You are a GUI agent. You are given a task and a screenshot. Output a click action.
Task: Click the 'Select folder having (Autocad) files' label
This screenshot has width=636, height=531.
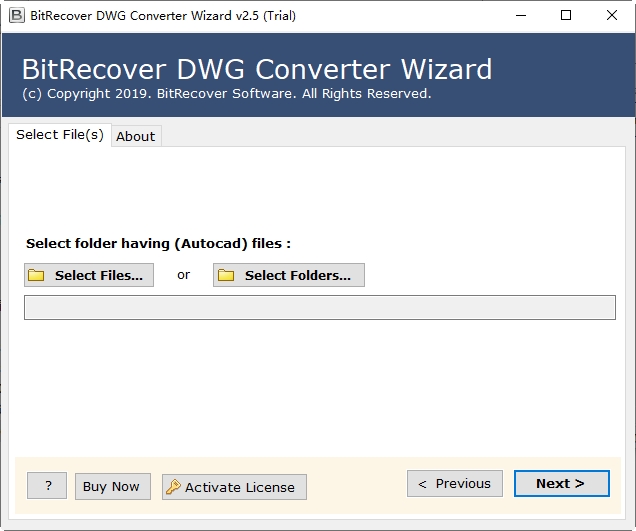158,243
